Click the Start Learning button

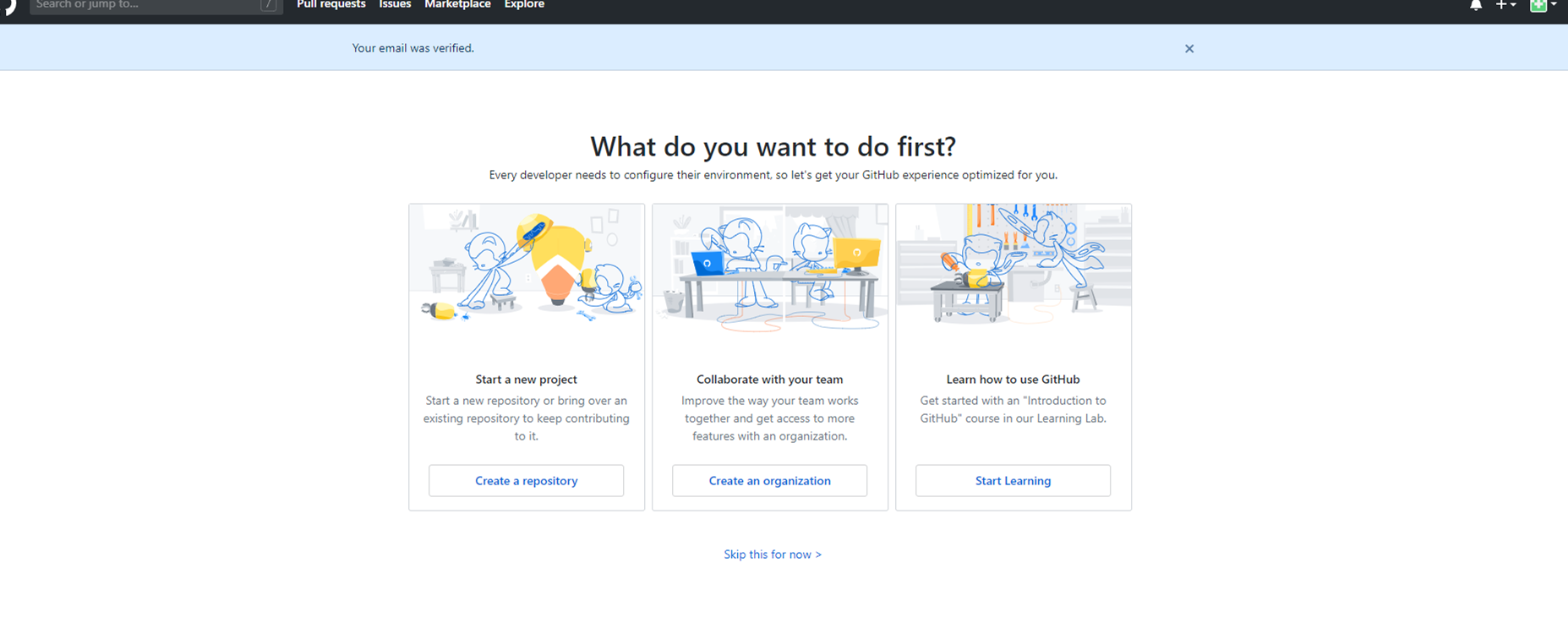(1013, 480)
